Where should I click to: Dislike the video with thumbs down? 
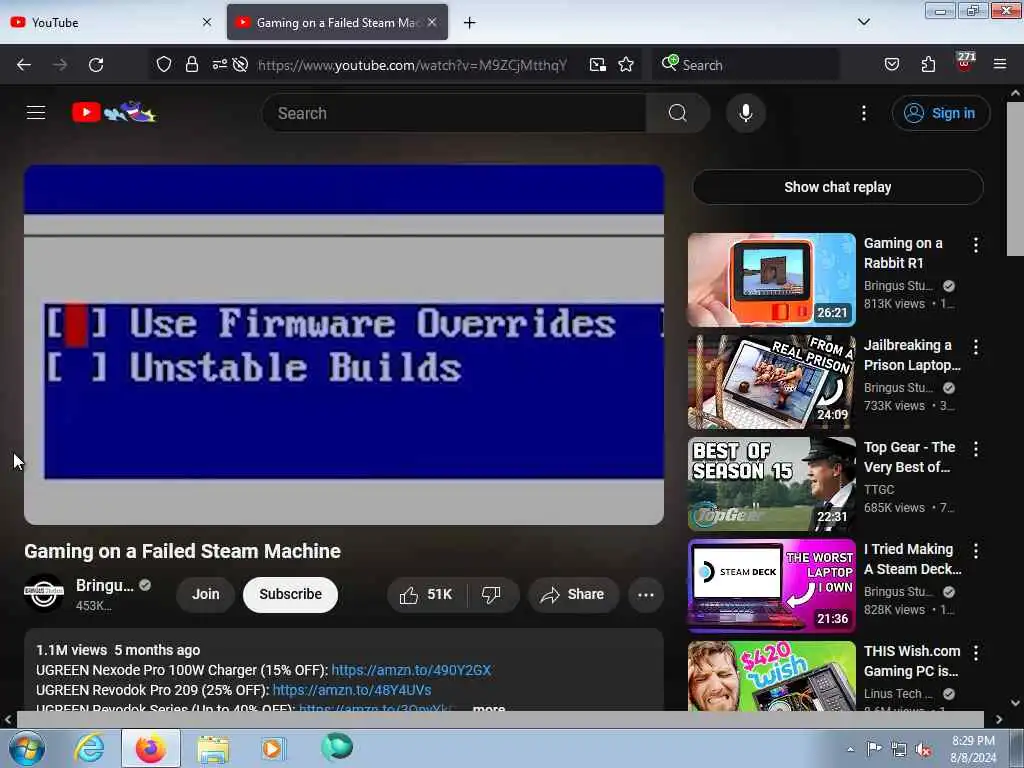click(x=491, y=594)
